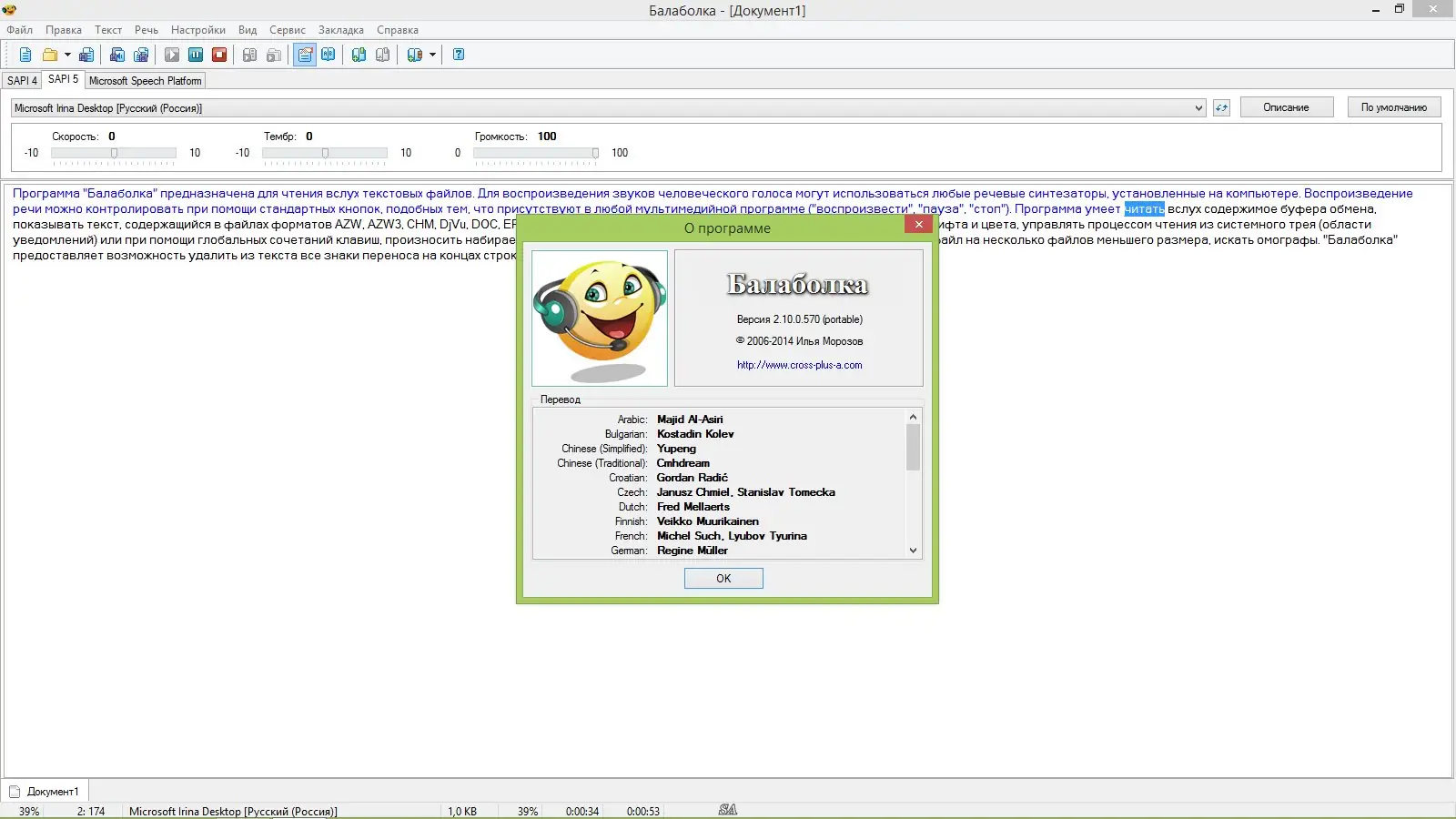Image resolution: width=1456 pixels, height=819 pixels.
Task: Click the Balabolka app icon in the title bar
Action: [10, 10]
